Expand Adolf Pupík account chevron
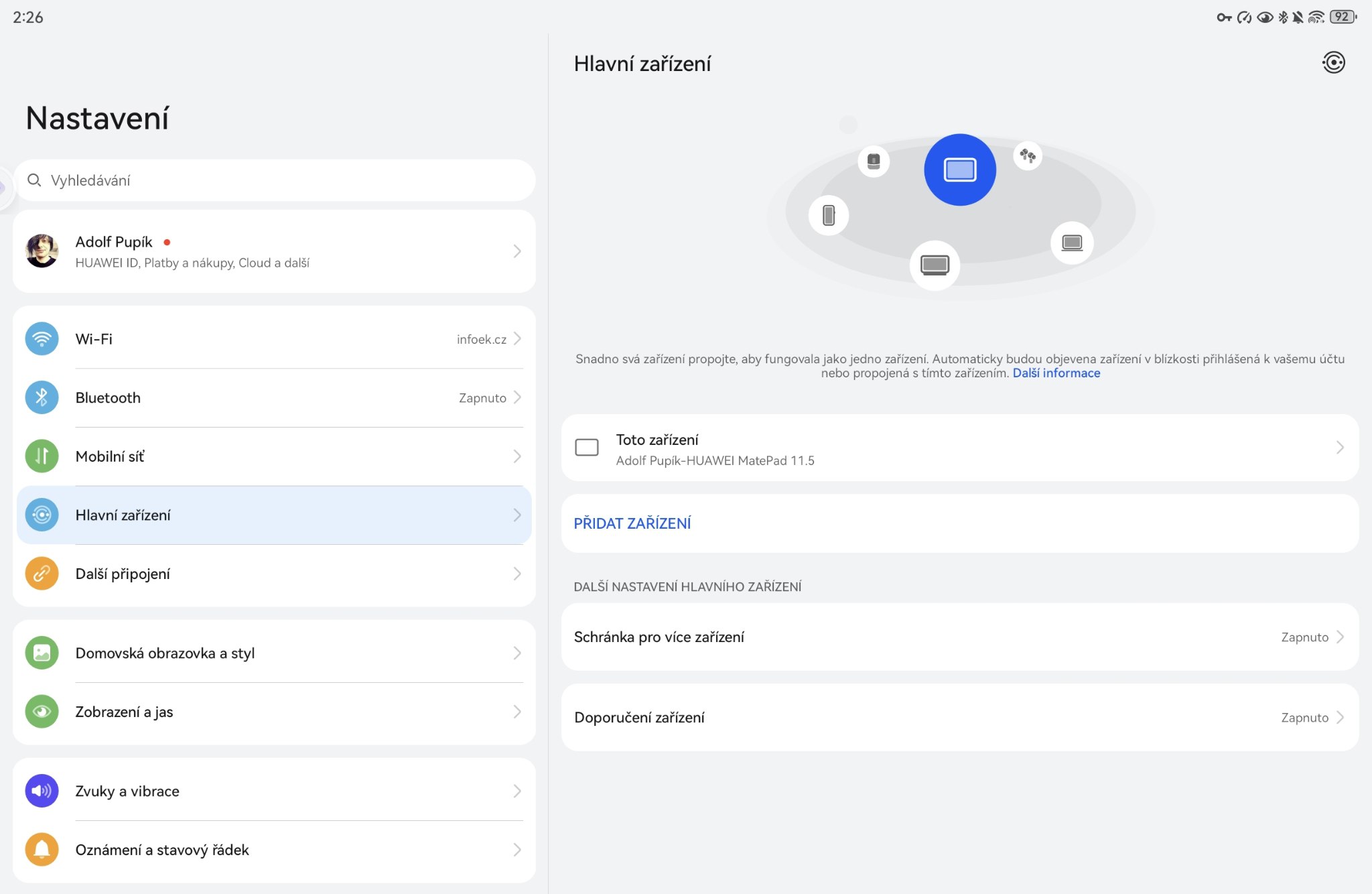 [517, 251]
